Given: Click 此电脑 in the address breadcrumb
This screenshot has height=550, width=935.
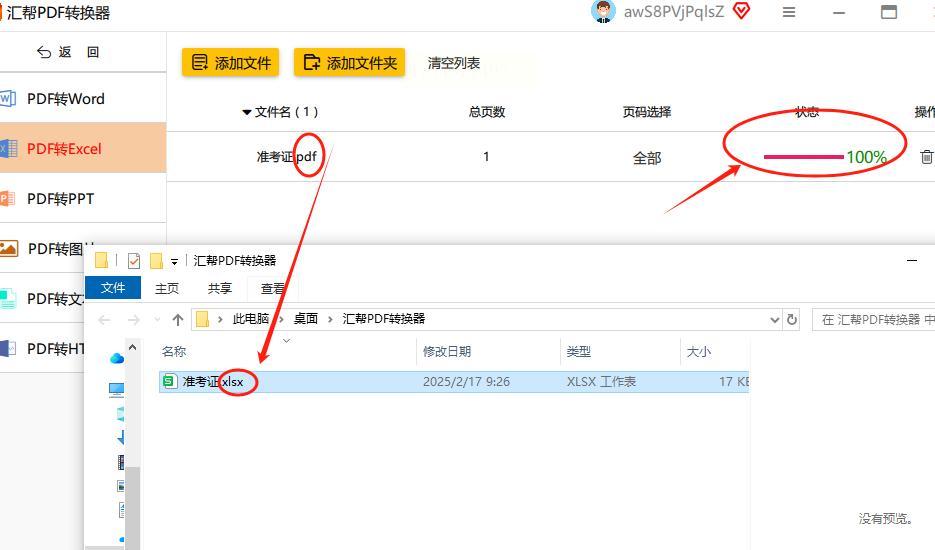Looking at the screenshot, I should click(250, 319).
